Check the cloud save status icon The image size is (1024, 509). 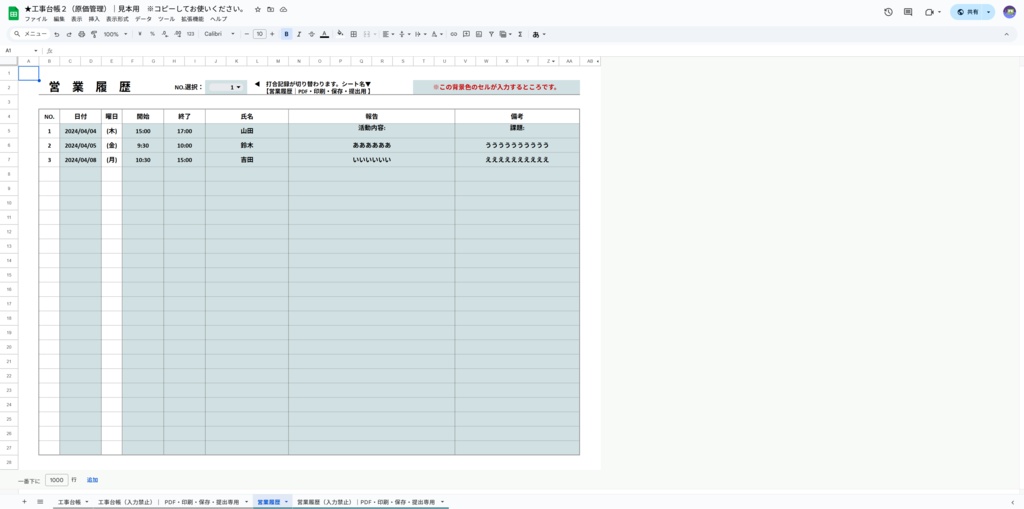[283, 10]
